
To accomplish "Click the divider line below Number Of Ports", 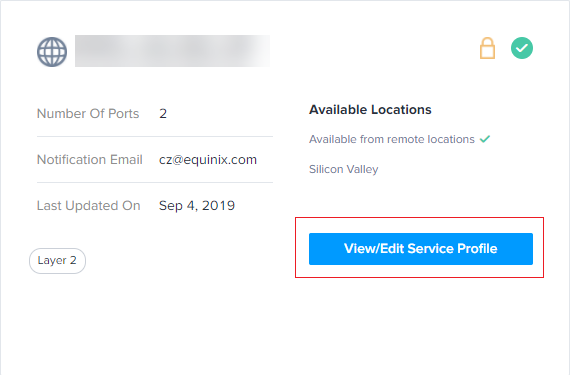I will point(155,137).
